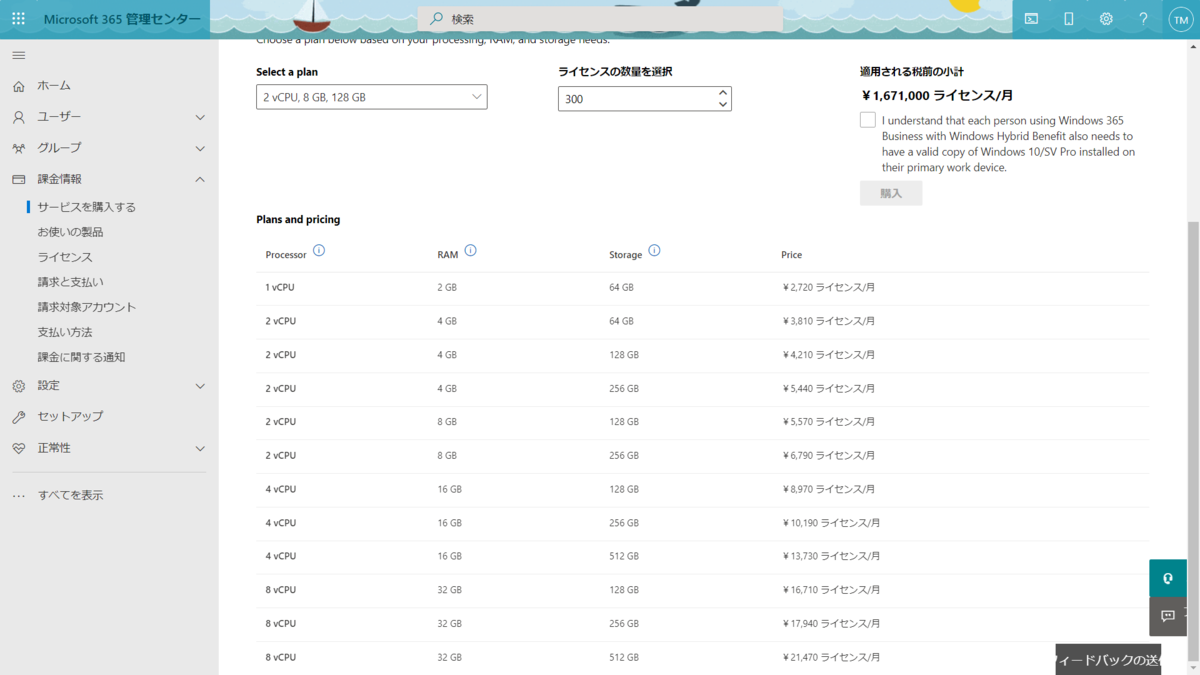
Task: Open the Select a plan dropdown
Action: pos(372,97)
